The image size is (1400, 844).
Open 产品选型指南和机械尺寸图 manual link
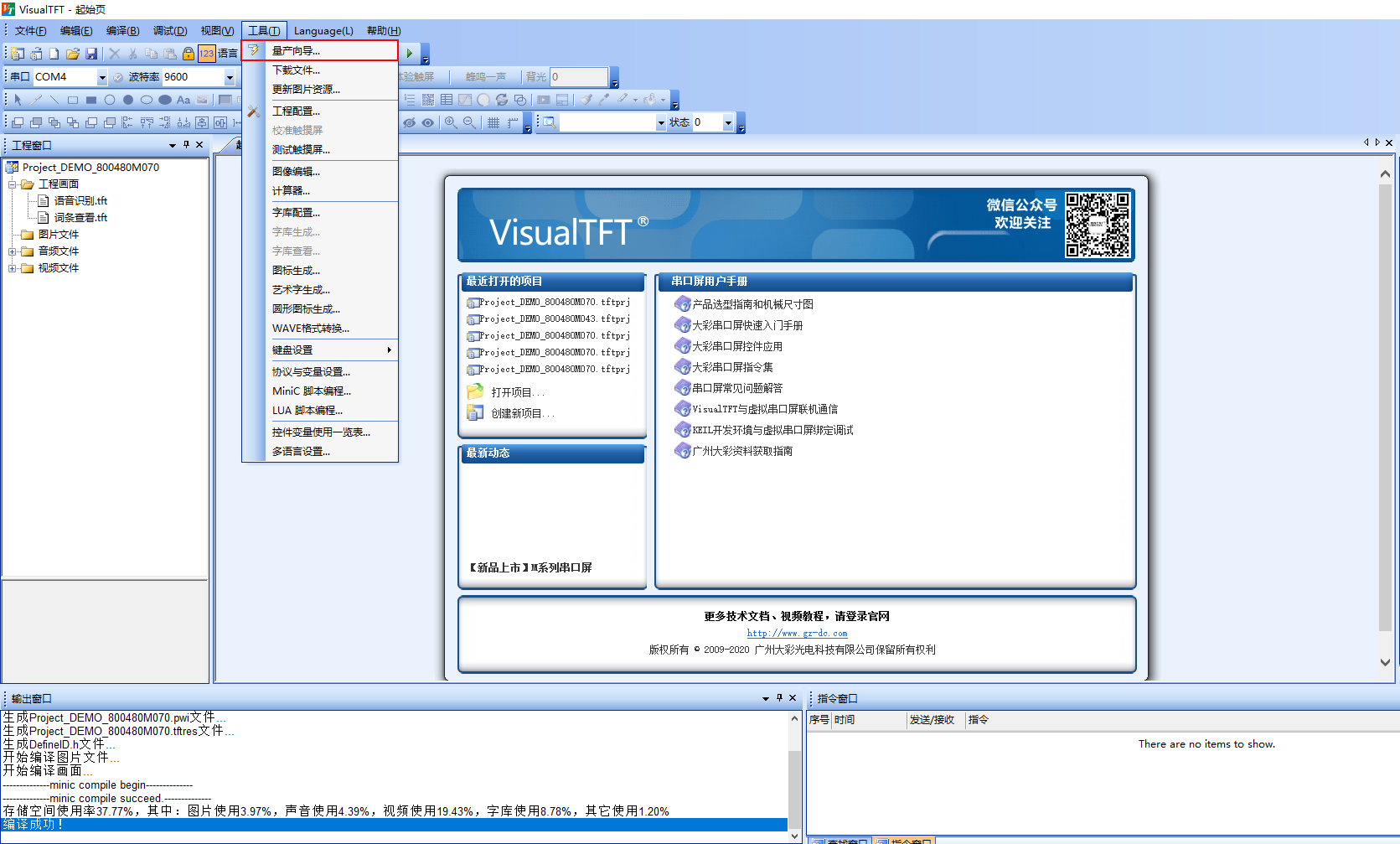coord(752,304)
